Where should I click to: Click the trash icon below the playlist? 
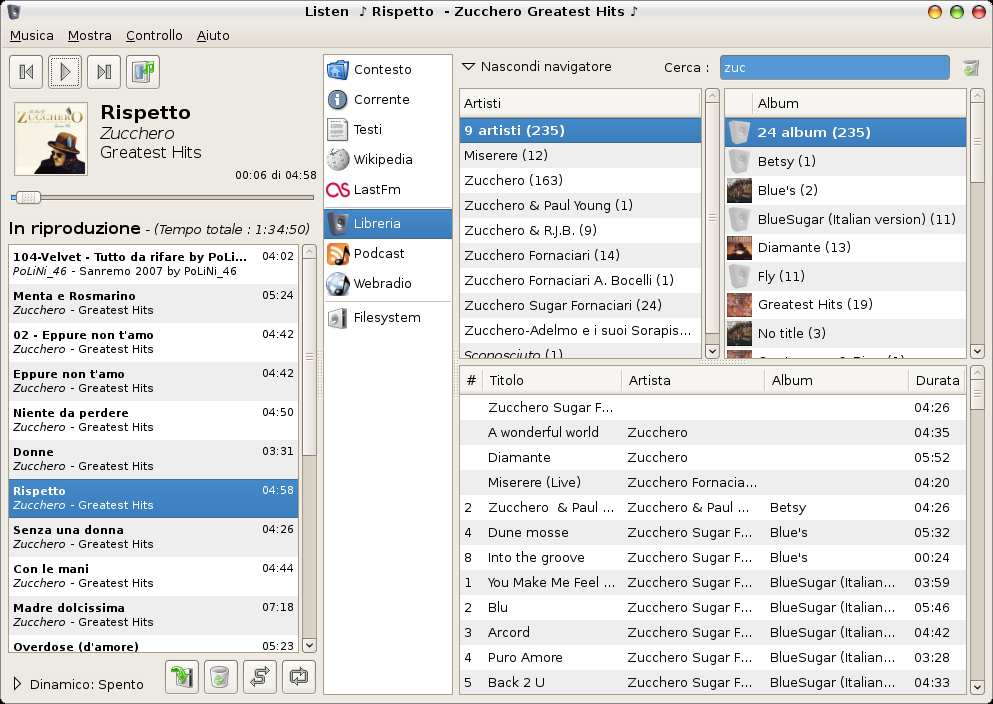pos(220,677)
